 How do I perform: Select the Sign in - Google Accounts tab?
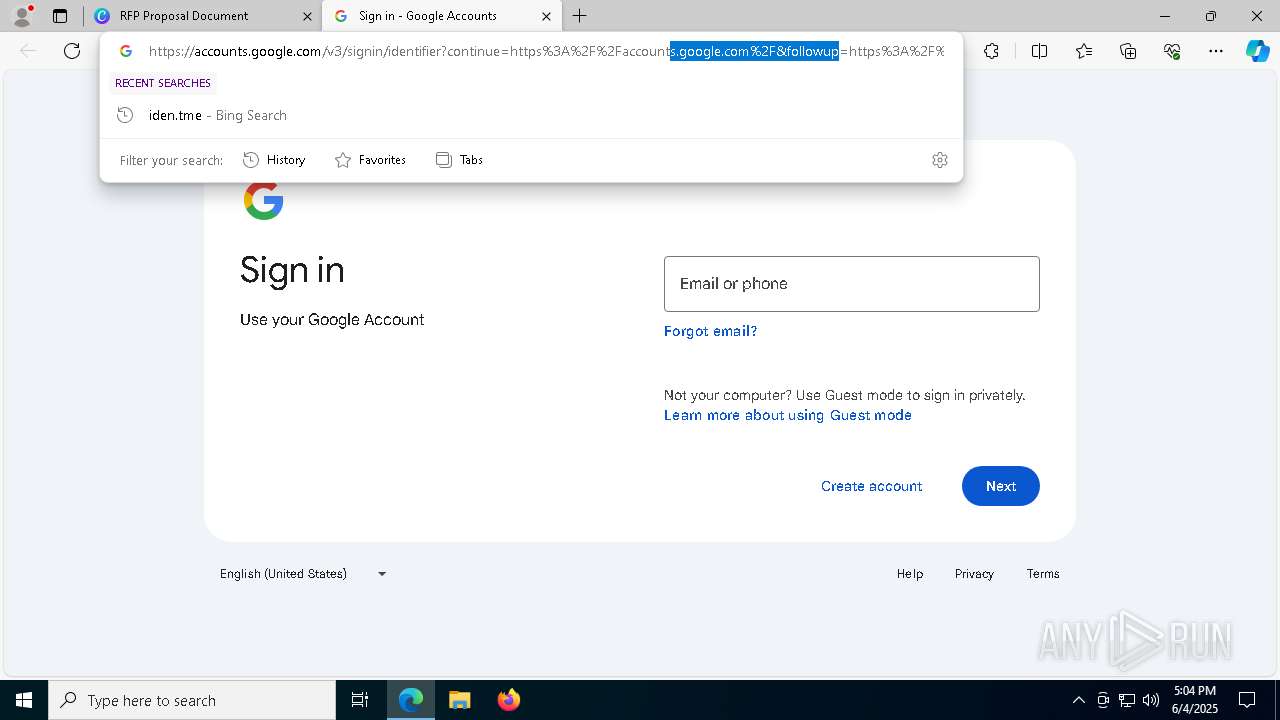coord(442,16)
